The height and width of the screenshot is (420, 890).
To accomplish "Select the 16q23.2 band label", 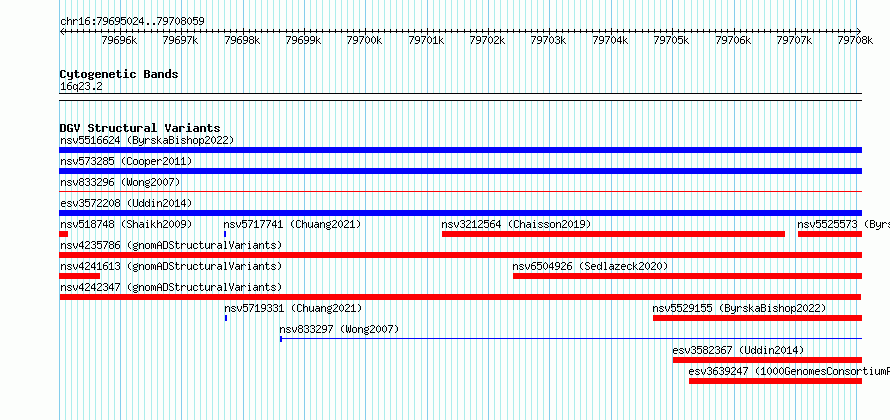I will click(81, 87).
